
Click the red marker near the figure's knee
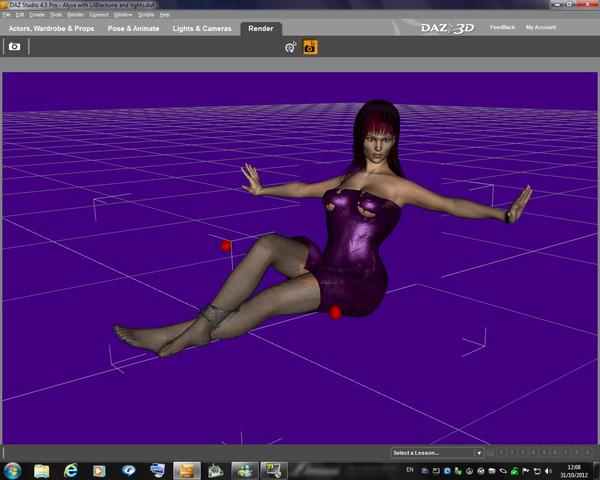(x=226, y=246)
